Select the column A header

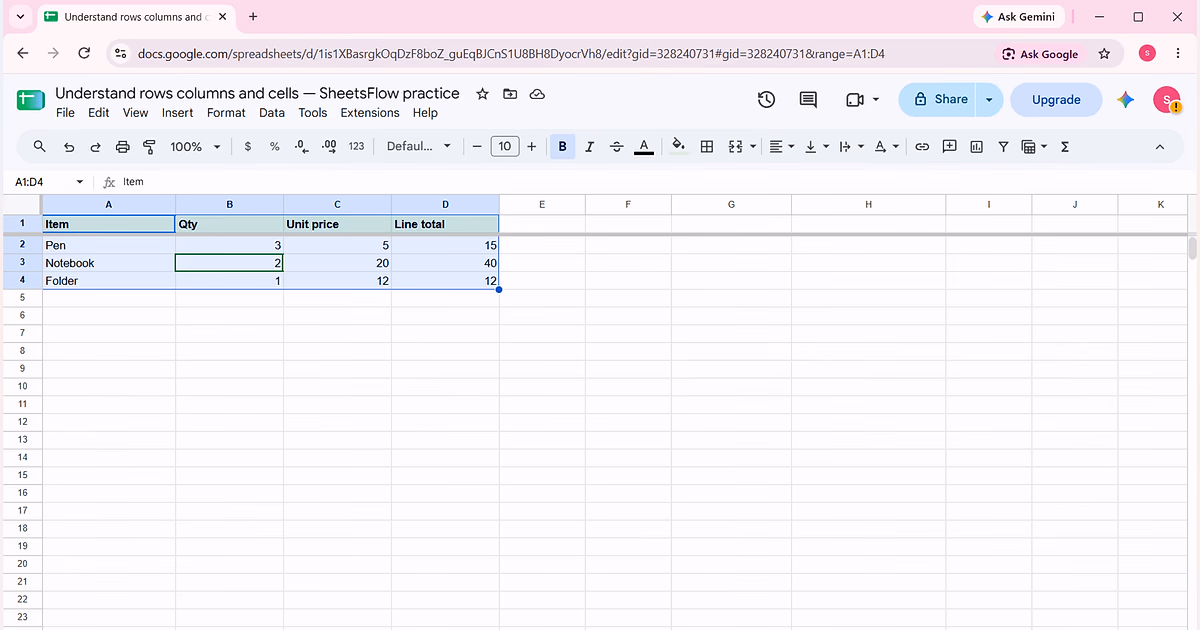coord(108,204)
